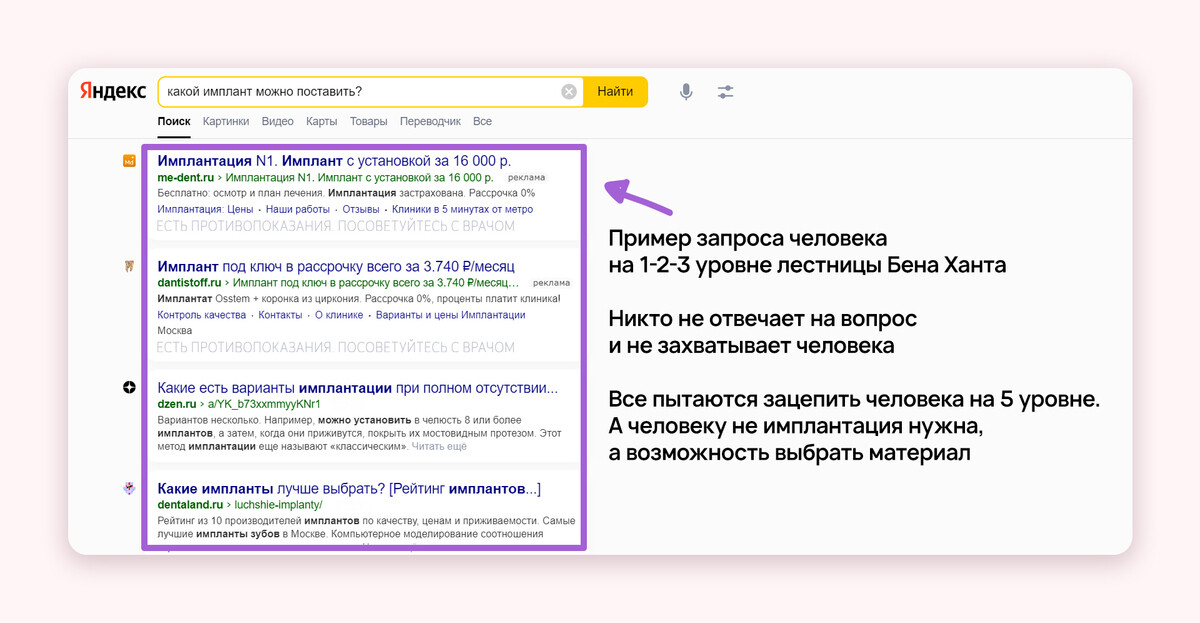Open sitelink 'О клинике'
1200x623 pixels.
click(x=339, y=315)
